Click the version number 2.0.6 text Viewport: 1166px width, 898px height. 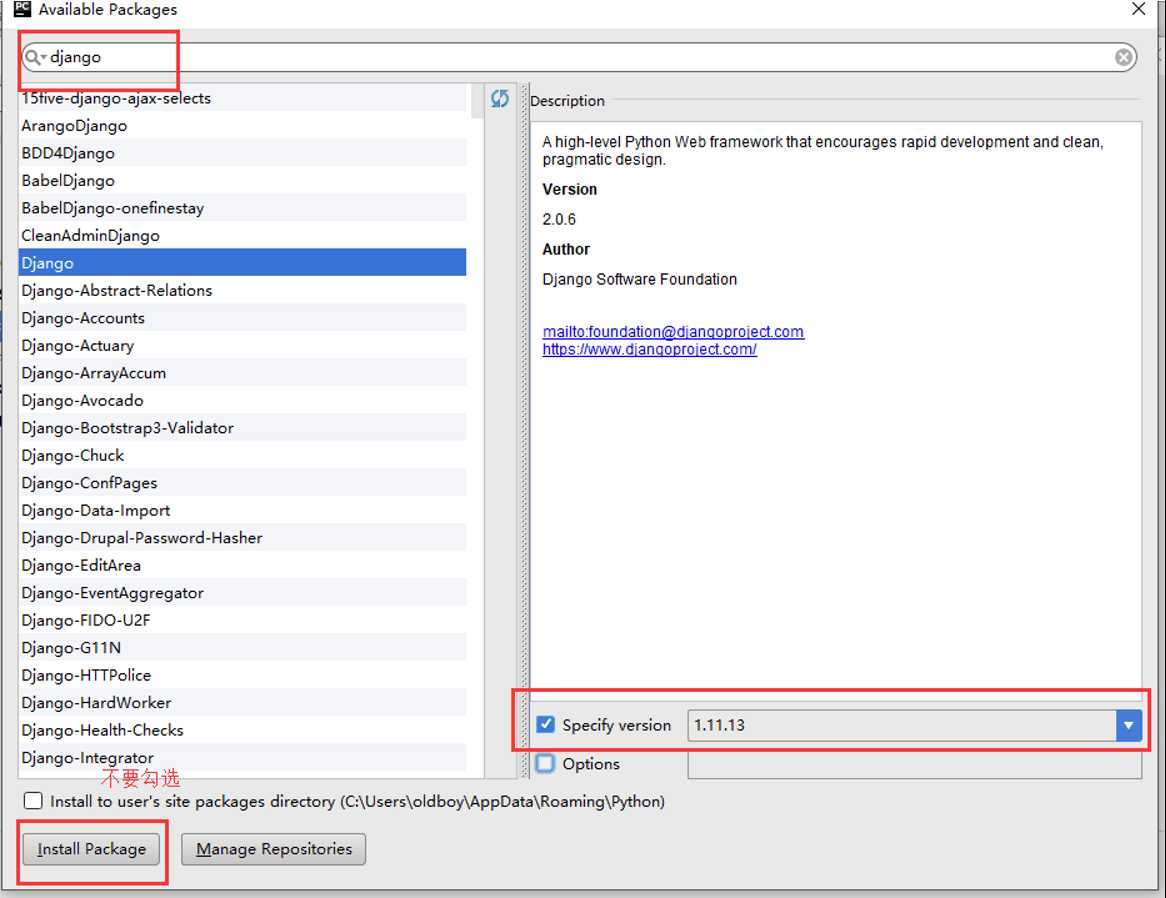click(559, 219)
